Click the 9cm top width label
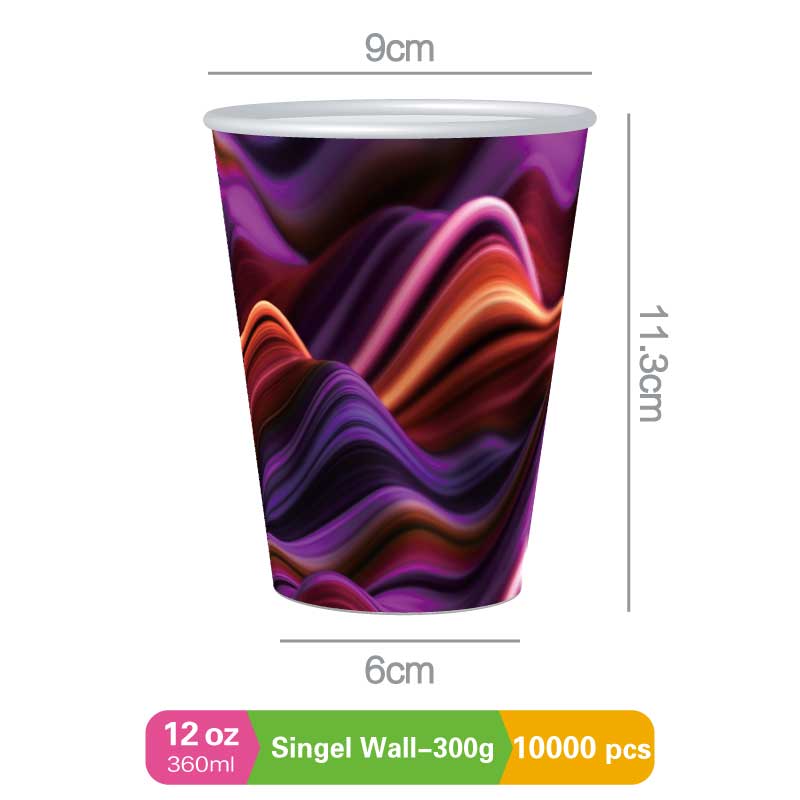Viewport: 800px width, 800px height. pyautogui.click(x=399, y=49)
